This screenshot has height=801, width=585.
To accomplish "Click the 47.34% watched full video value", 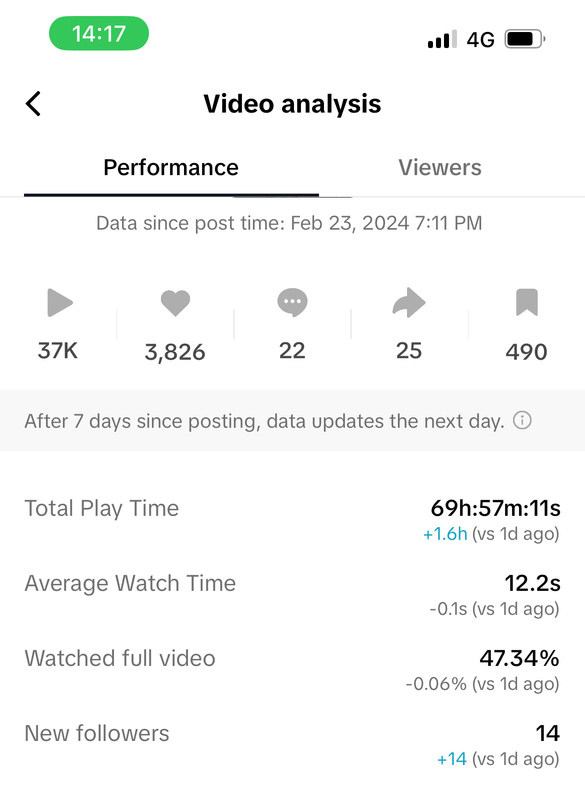I will [x=519, y=658].
